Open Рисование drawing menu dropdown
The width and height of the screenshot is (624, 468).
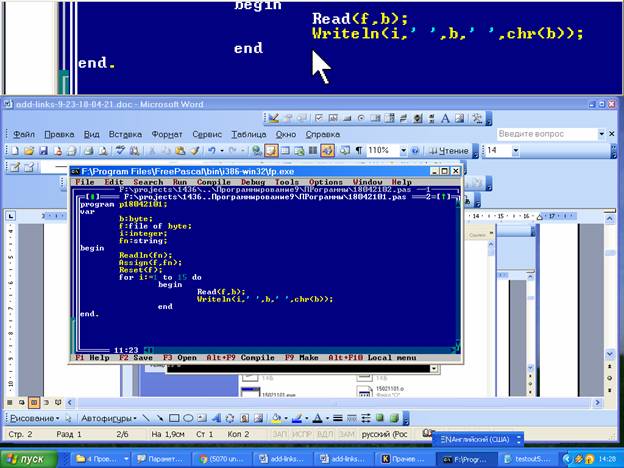[x=35, y=418]
